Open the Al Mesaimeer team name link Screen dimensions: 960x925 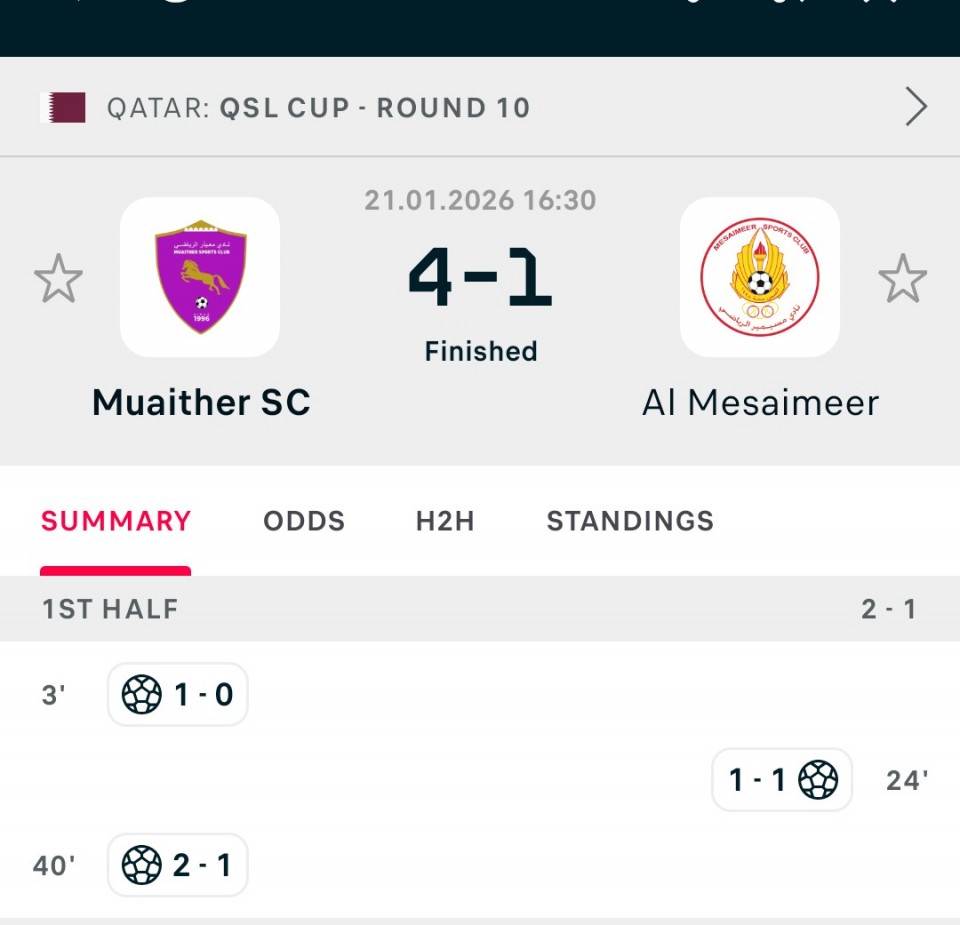[760, 402]
